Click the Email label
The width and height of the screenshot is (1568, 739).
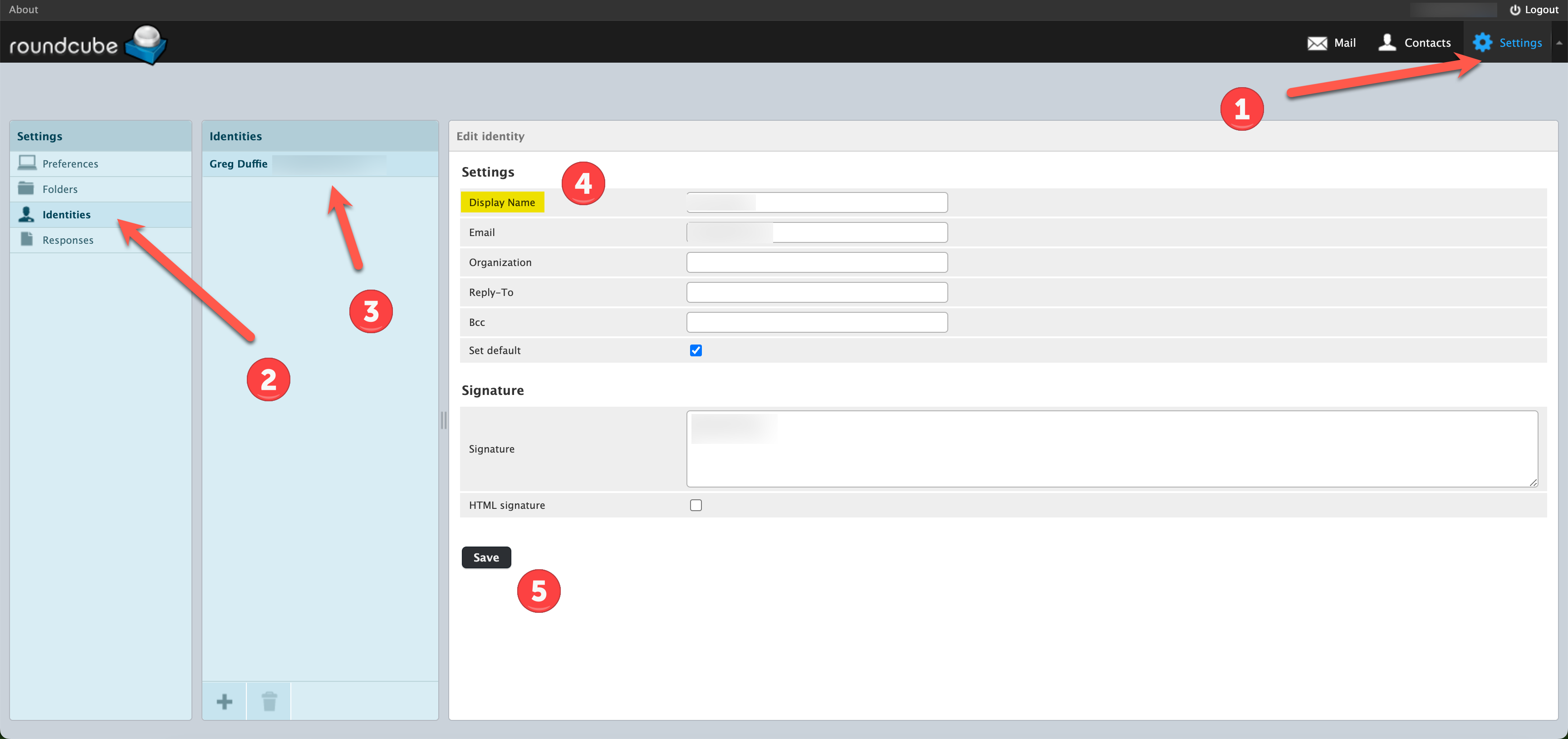481,232
